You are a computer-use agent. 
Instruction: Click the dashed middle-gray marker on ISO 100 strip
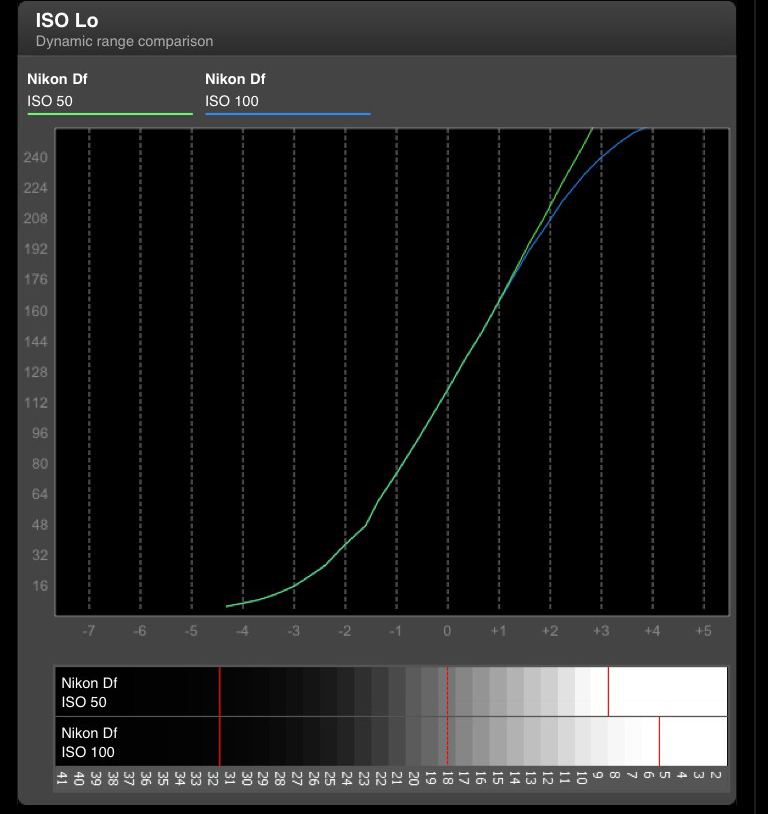(x=447, y=742)
